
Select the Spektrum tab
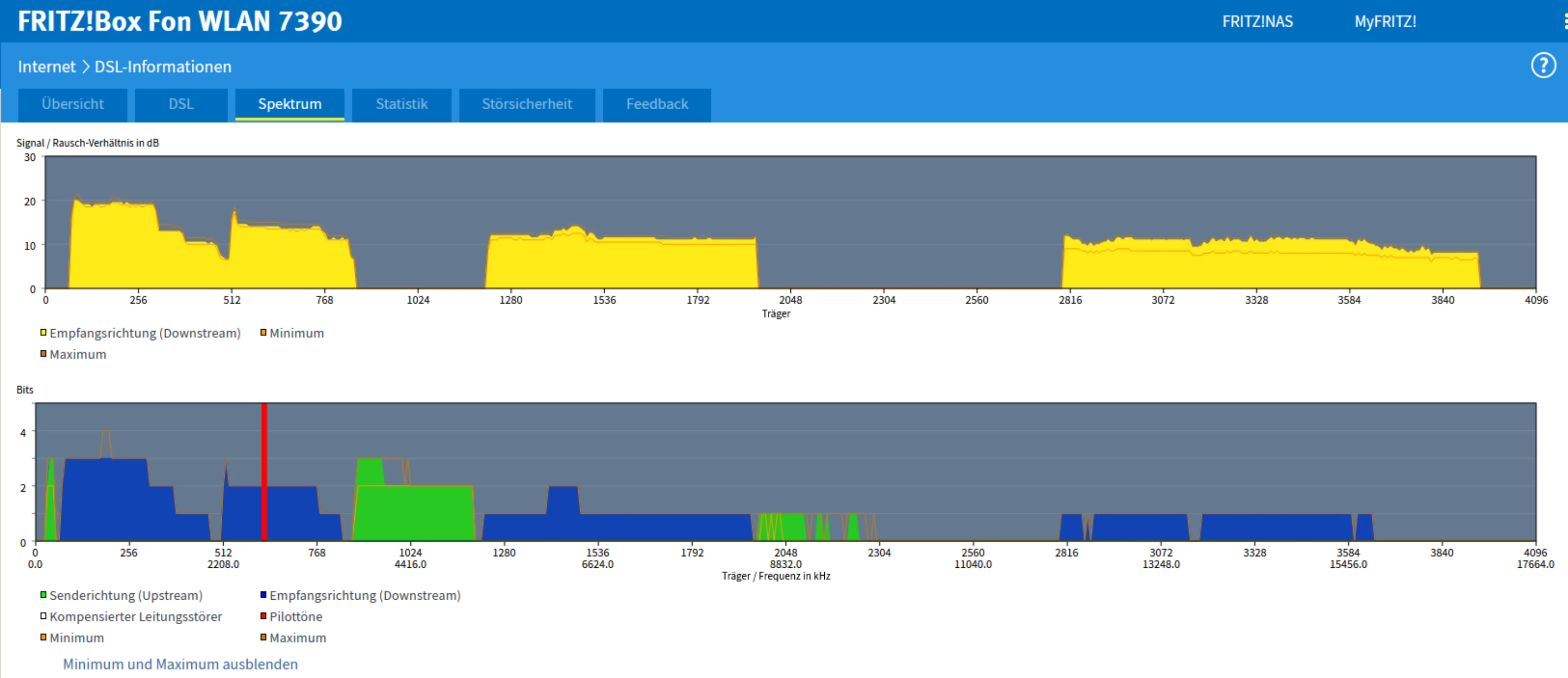point(290,104)
